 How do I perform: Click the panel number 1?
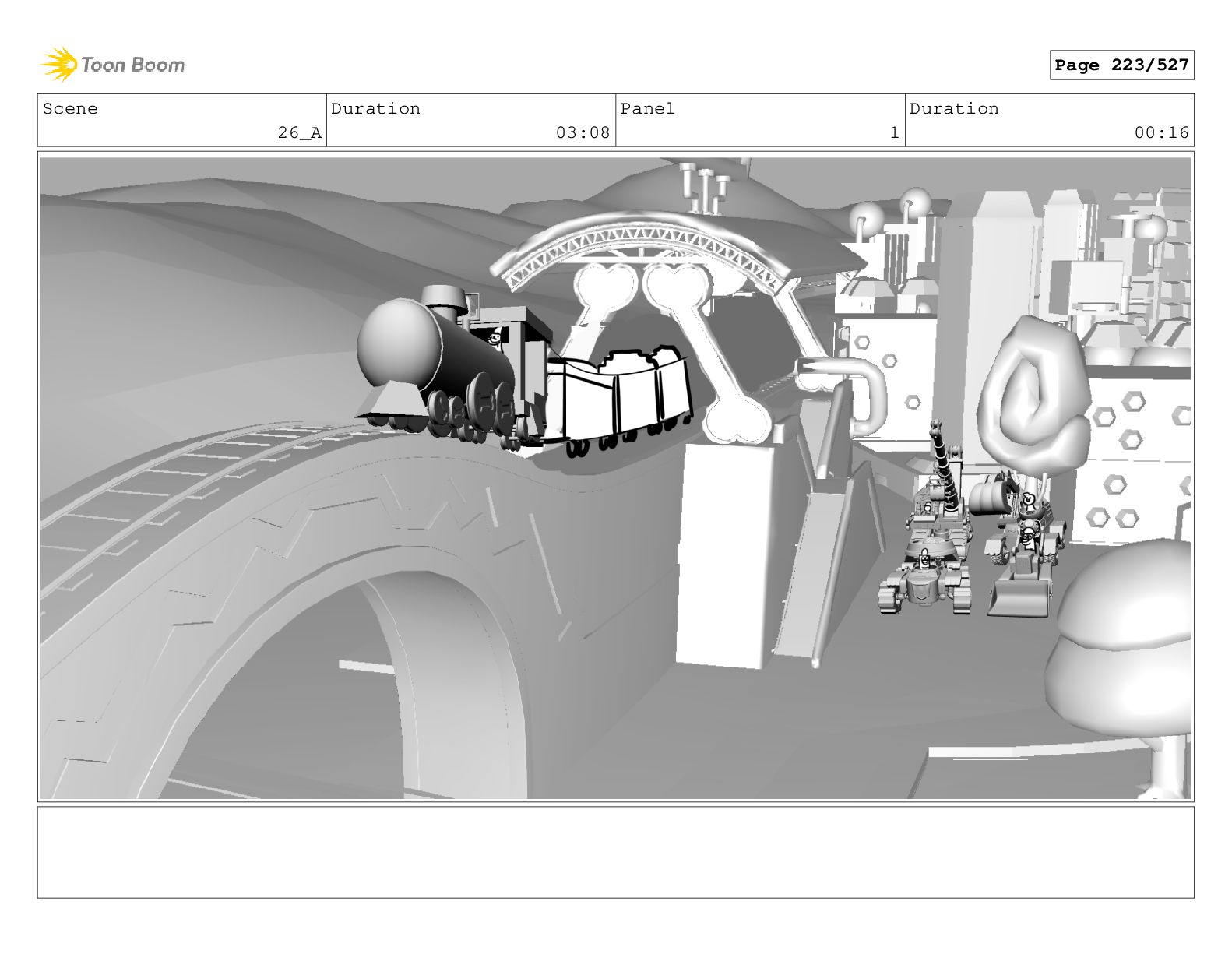click(895, 133)
